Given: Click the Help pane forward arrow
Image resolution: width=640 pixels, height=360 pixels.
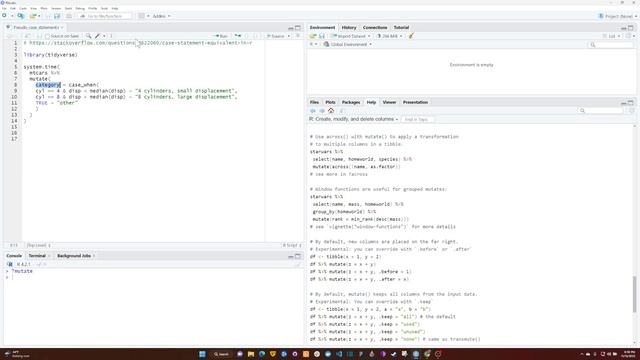Looking at the screenshot, I should [322, 111].
